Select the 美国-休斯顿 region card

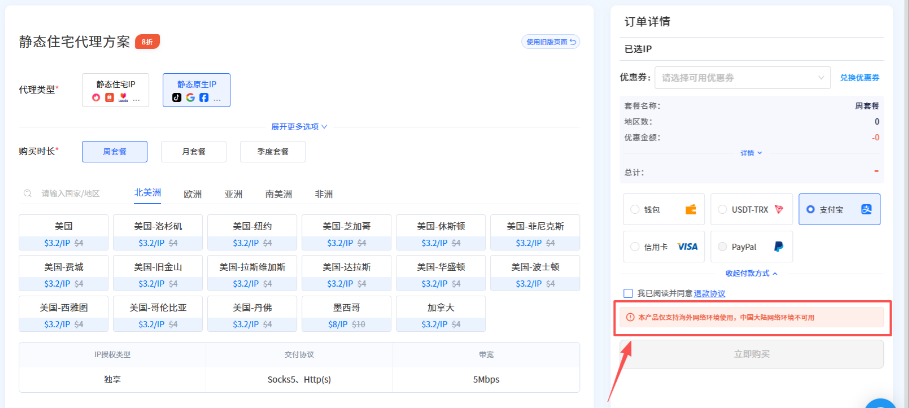point(441,234)
